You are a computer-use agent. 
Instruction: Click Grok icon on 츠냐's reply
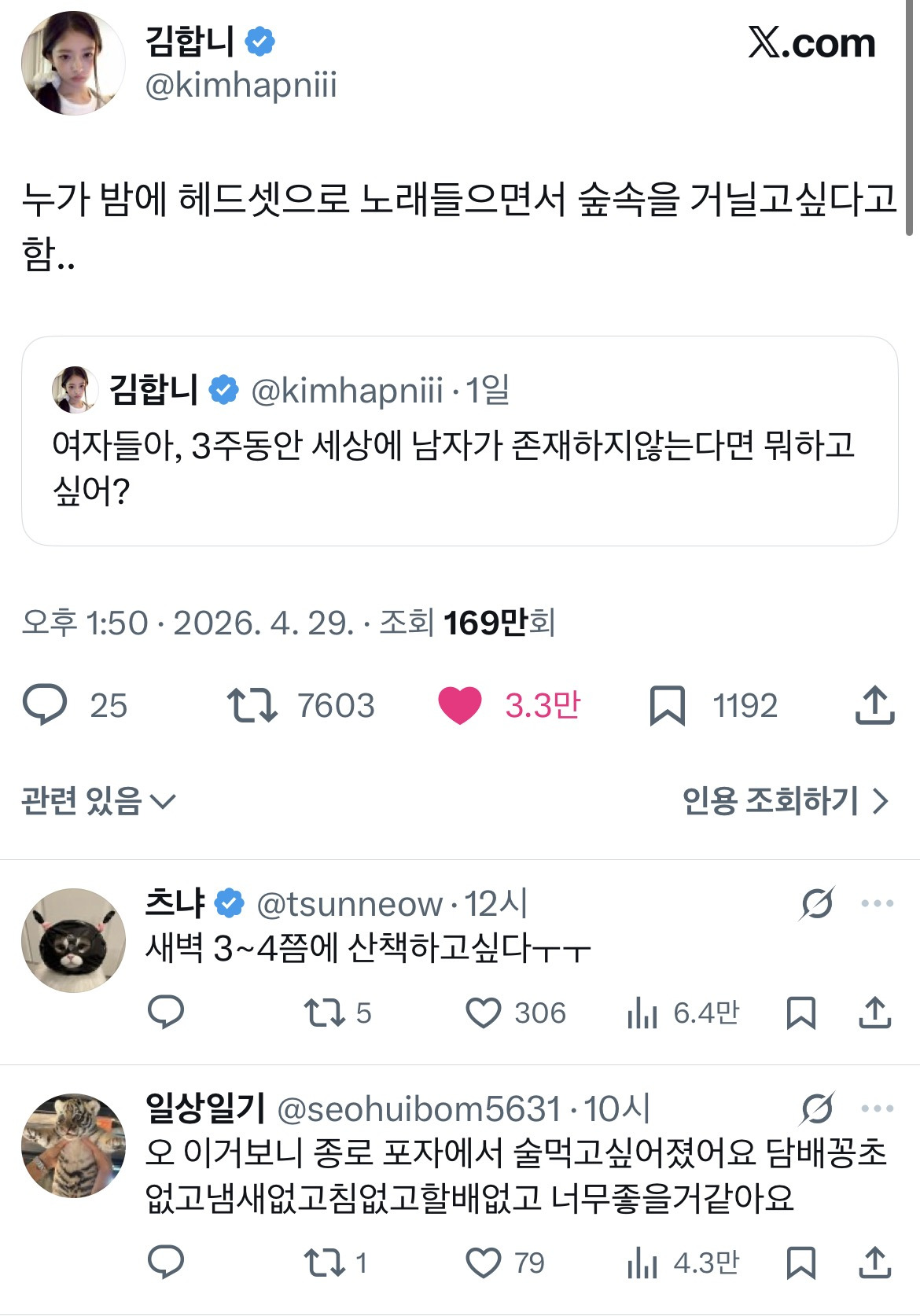[817, 903]
